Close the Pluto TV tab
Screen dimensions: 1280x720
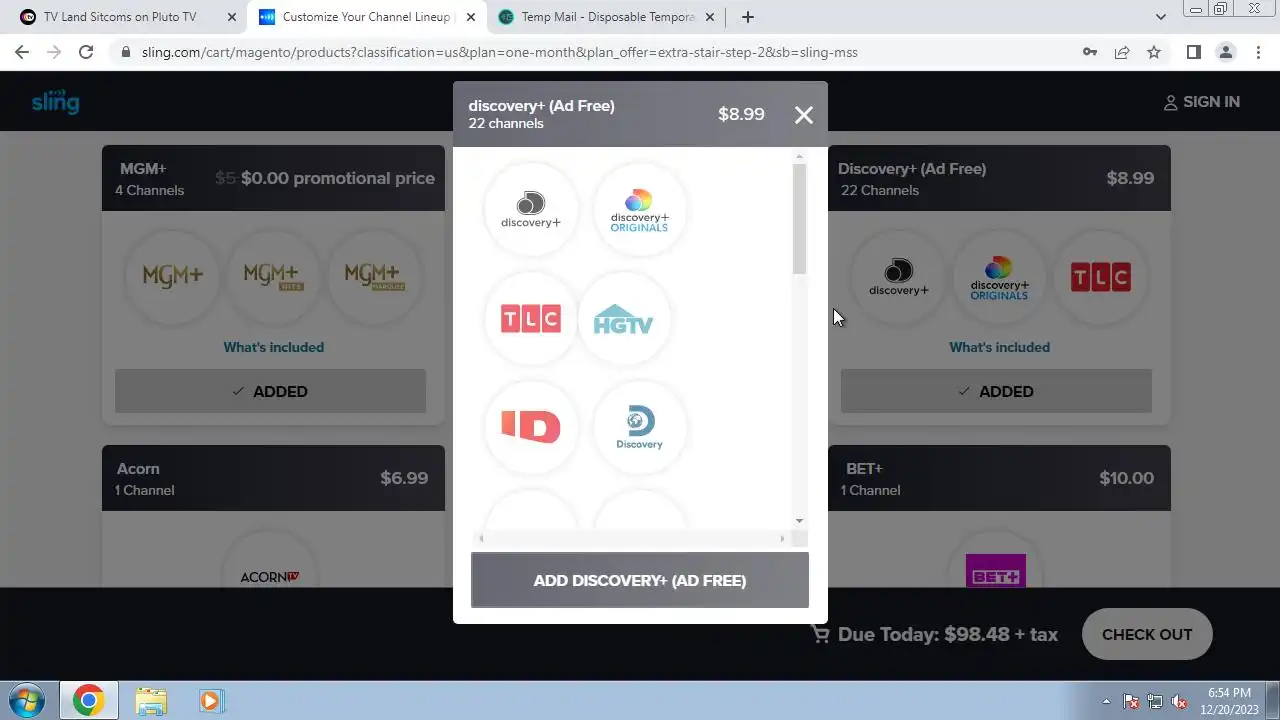point(232,17)
